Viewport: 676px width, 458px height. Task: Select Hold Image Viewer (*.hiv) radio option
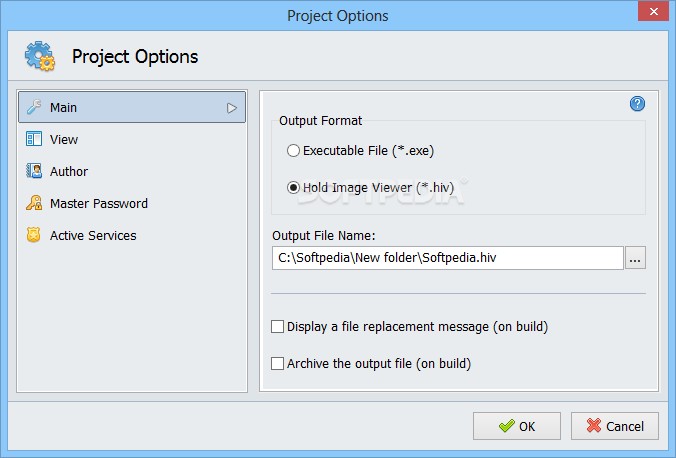click(293, 188)
